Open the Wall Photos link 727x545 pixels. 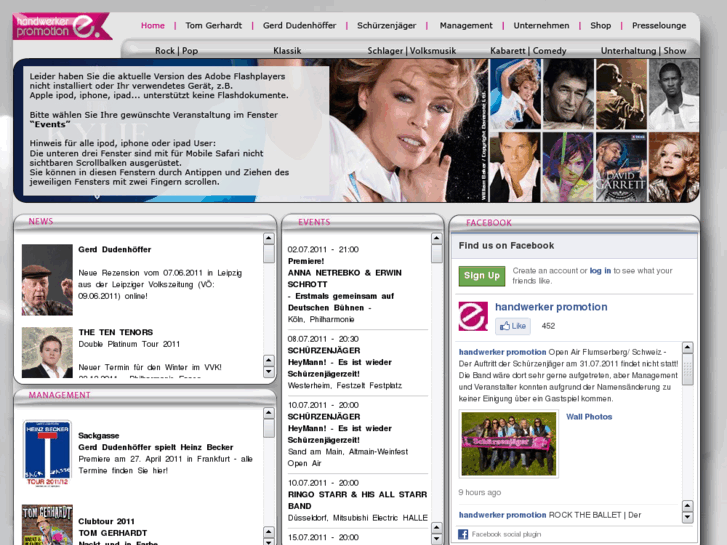click(589, 417)
